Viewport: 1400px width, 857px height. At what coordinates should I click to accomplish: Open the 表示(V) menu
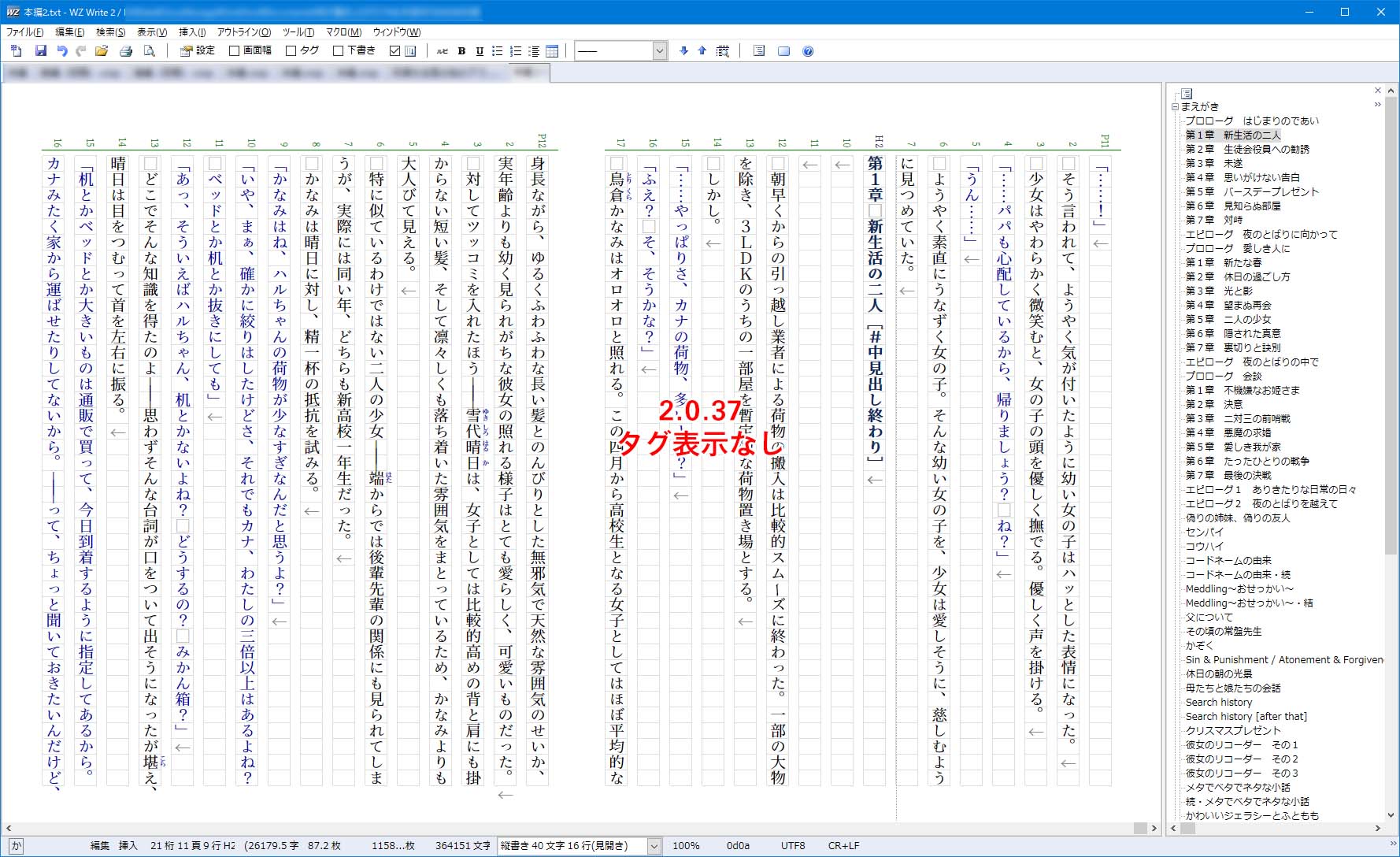(152, 32)
